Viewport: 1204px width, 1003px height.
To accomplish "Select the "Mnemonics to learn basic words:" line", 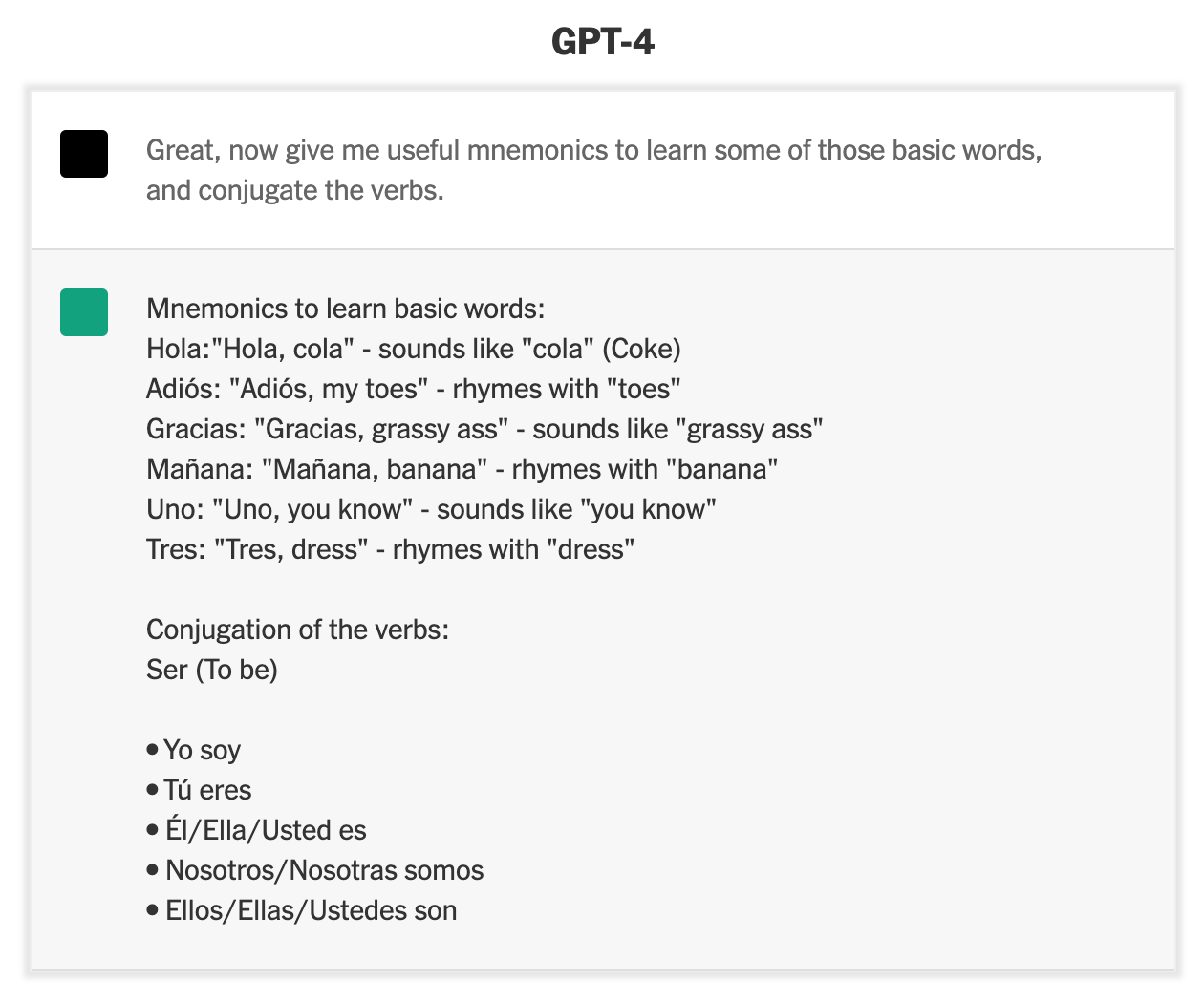I will 345,309.
